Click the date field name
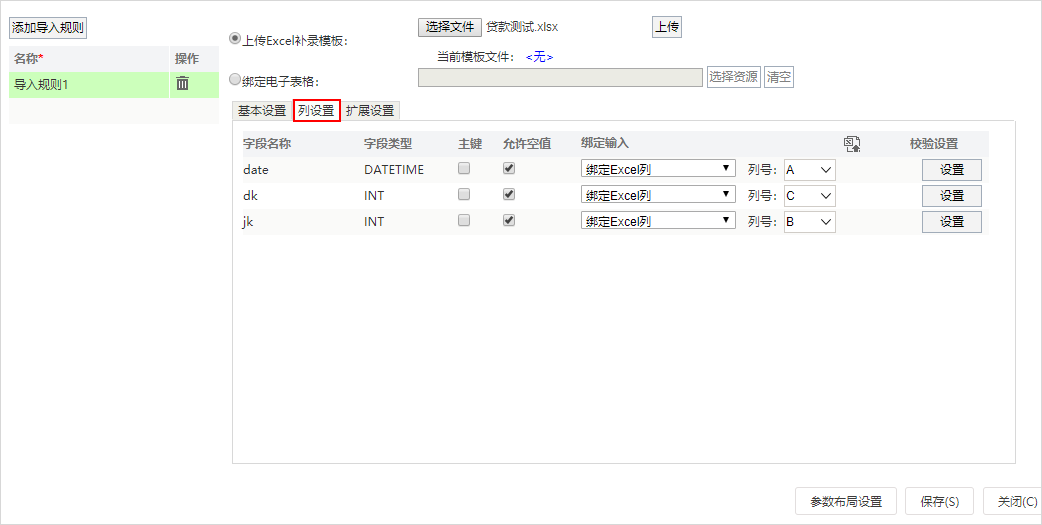The image size is (1042, 525). point(256,169)
